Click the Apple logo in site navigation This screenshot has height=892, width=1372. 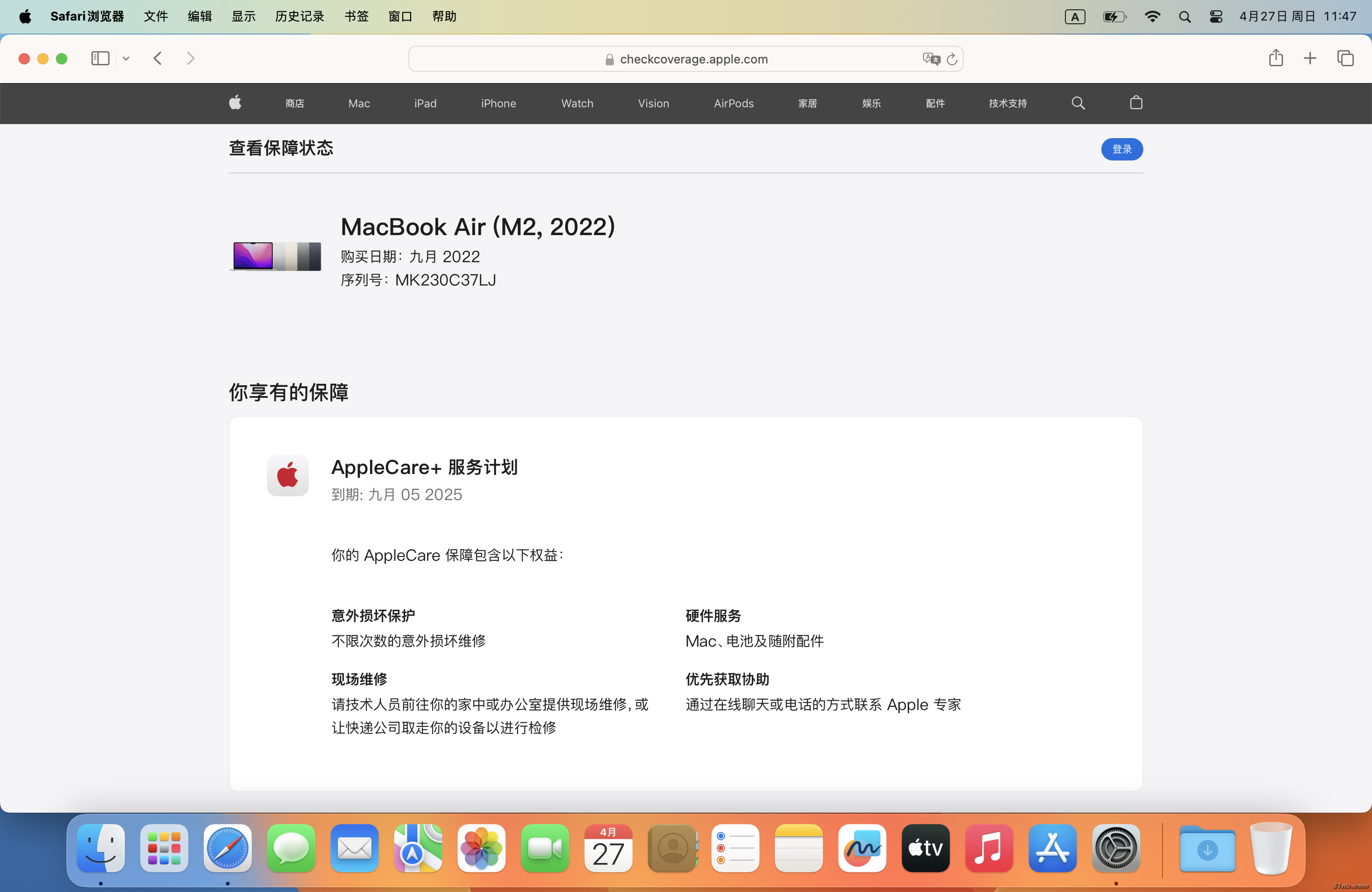pyautogui.click(x=235, y=103)
